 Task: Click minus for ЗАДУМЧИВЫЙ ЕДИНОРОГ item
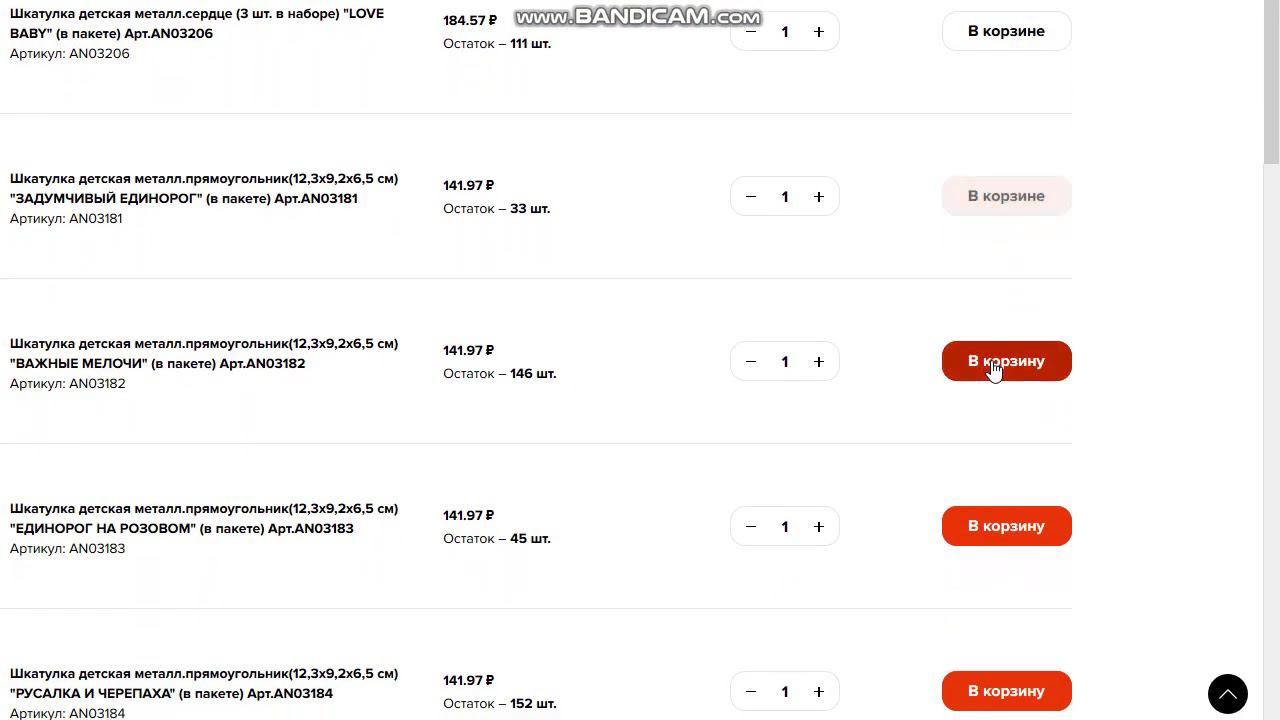[751, 197]
